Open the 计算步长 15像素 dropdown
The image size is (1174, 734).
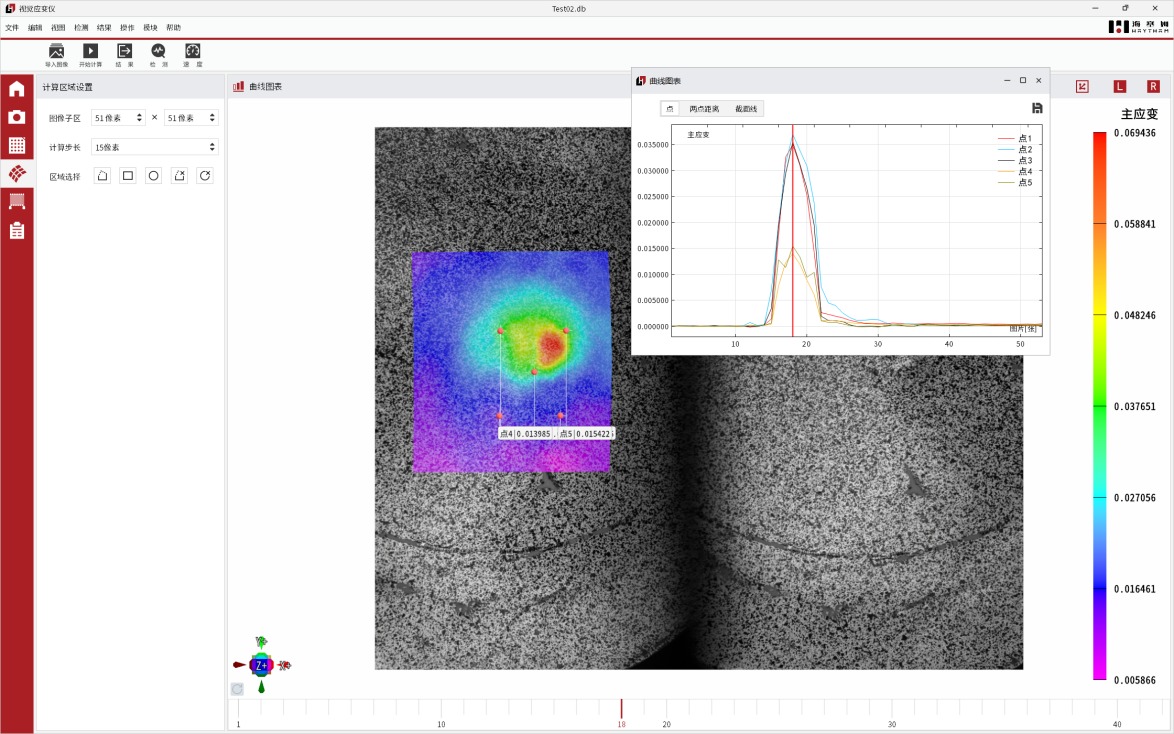tap(154, 147)
